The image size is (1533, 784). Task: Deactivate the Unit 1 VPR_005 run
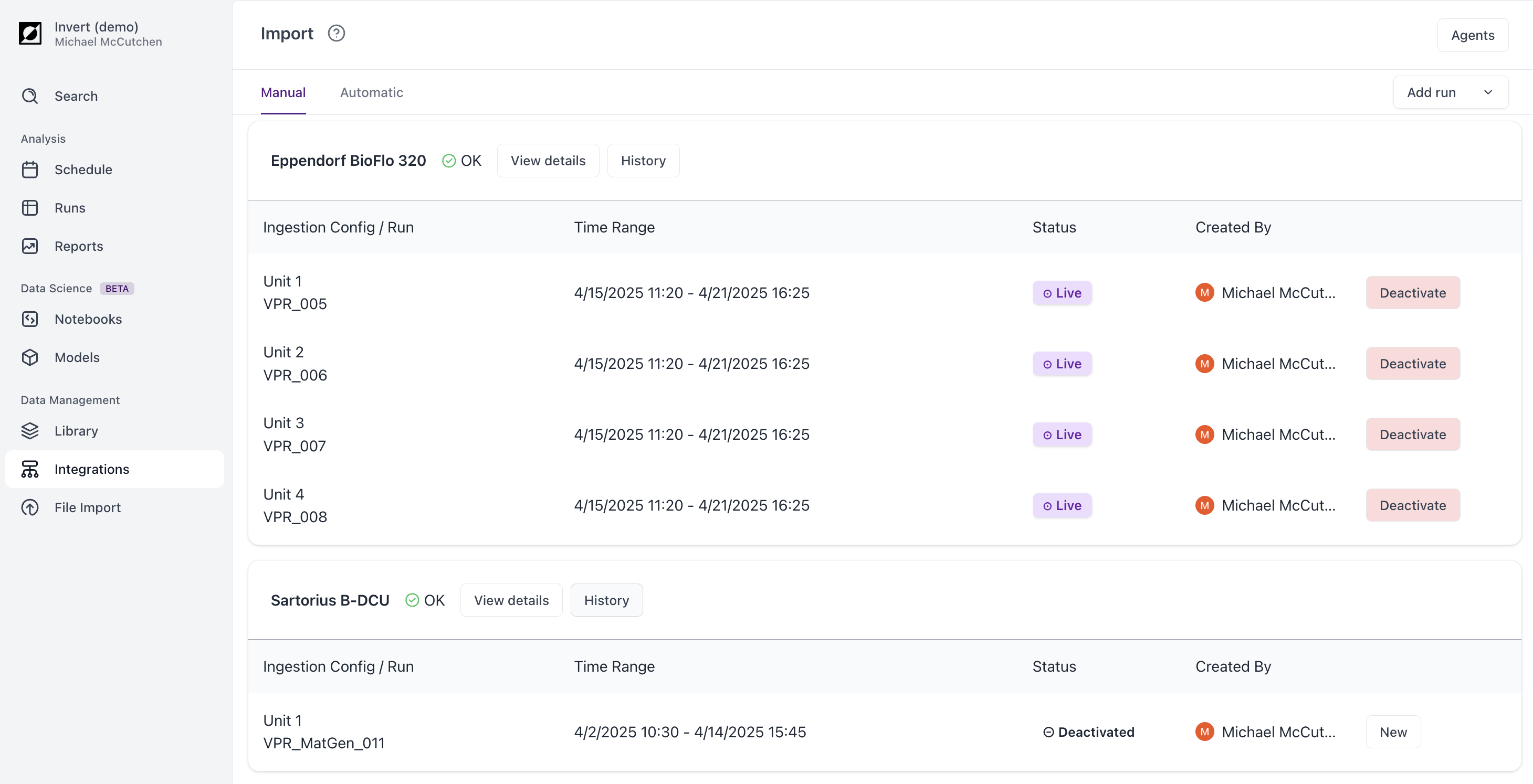click(x=1413, y=293)
